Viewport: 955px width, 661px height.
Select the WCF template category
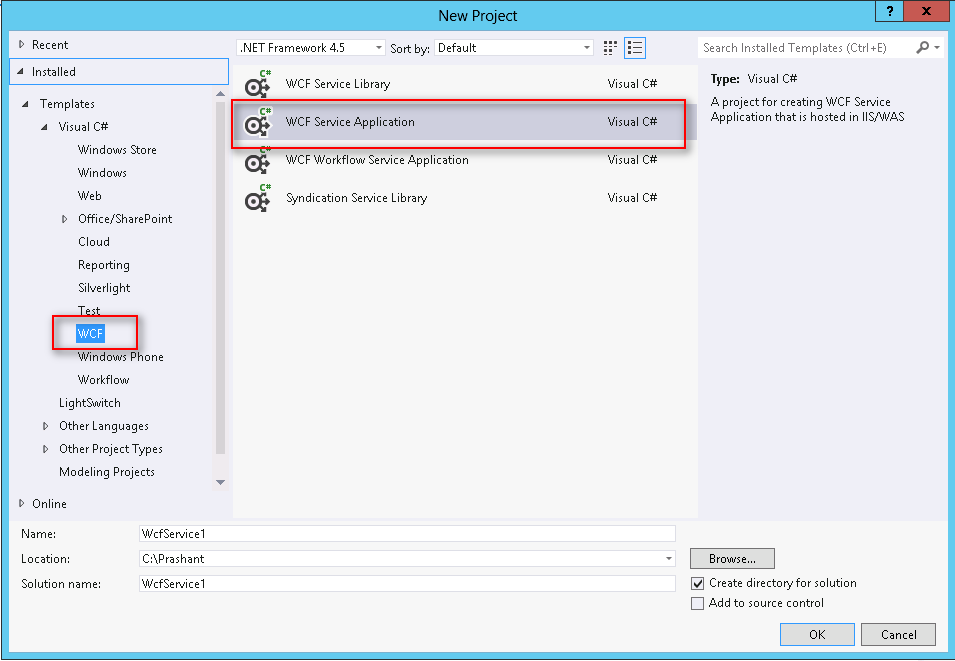coord(90,334)
